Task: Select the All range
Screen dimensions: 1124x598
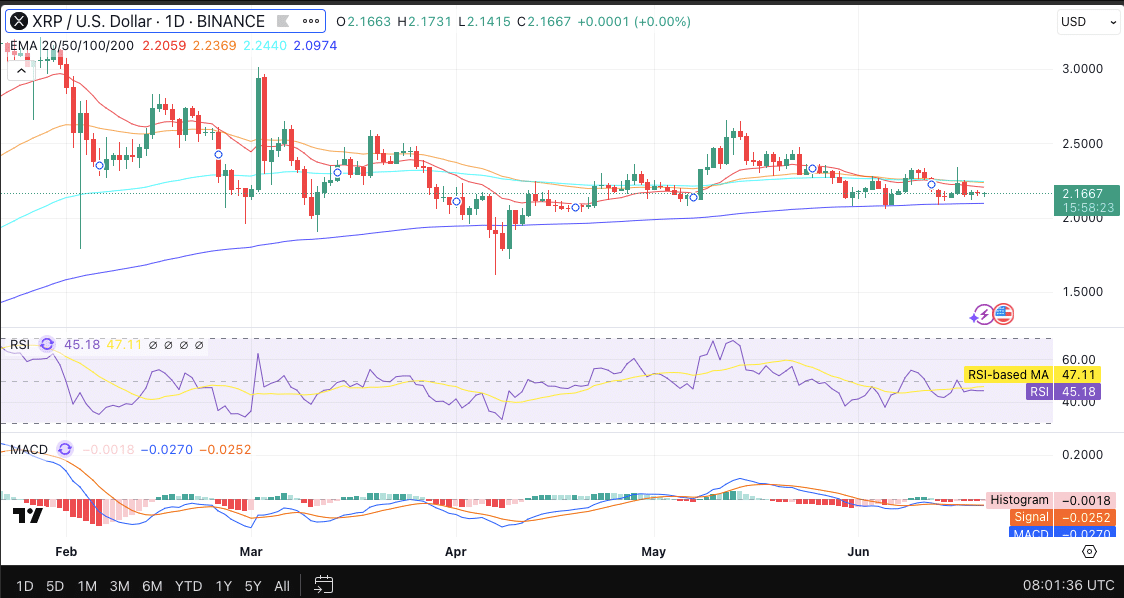Action: point(282,586)
